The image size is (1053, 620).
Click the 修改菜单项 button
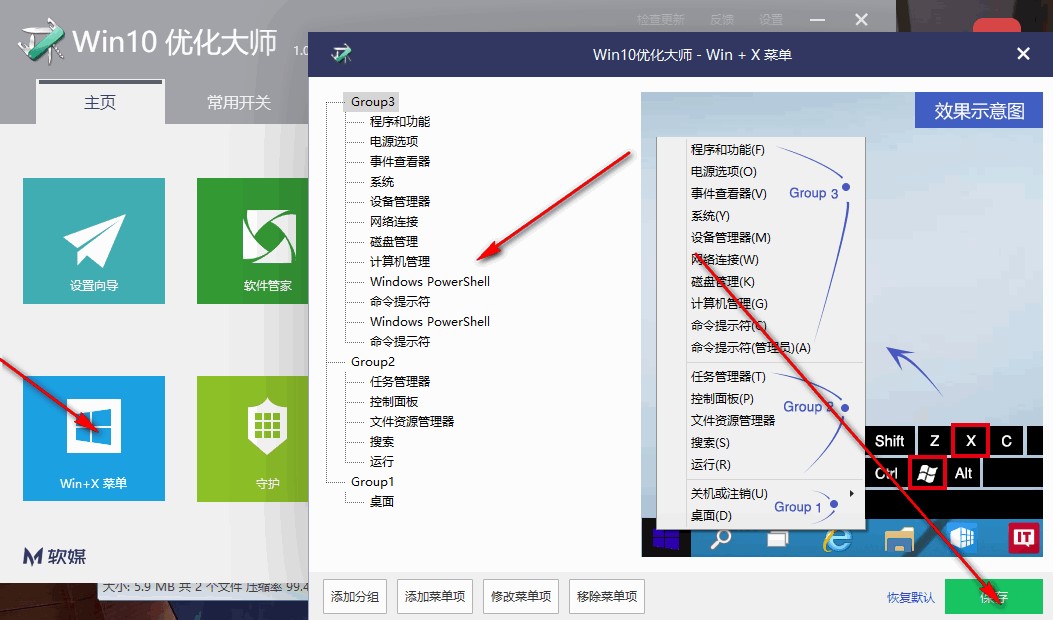pyautogui.click(x=521, y=596)
